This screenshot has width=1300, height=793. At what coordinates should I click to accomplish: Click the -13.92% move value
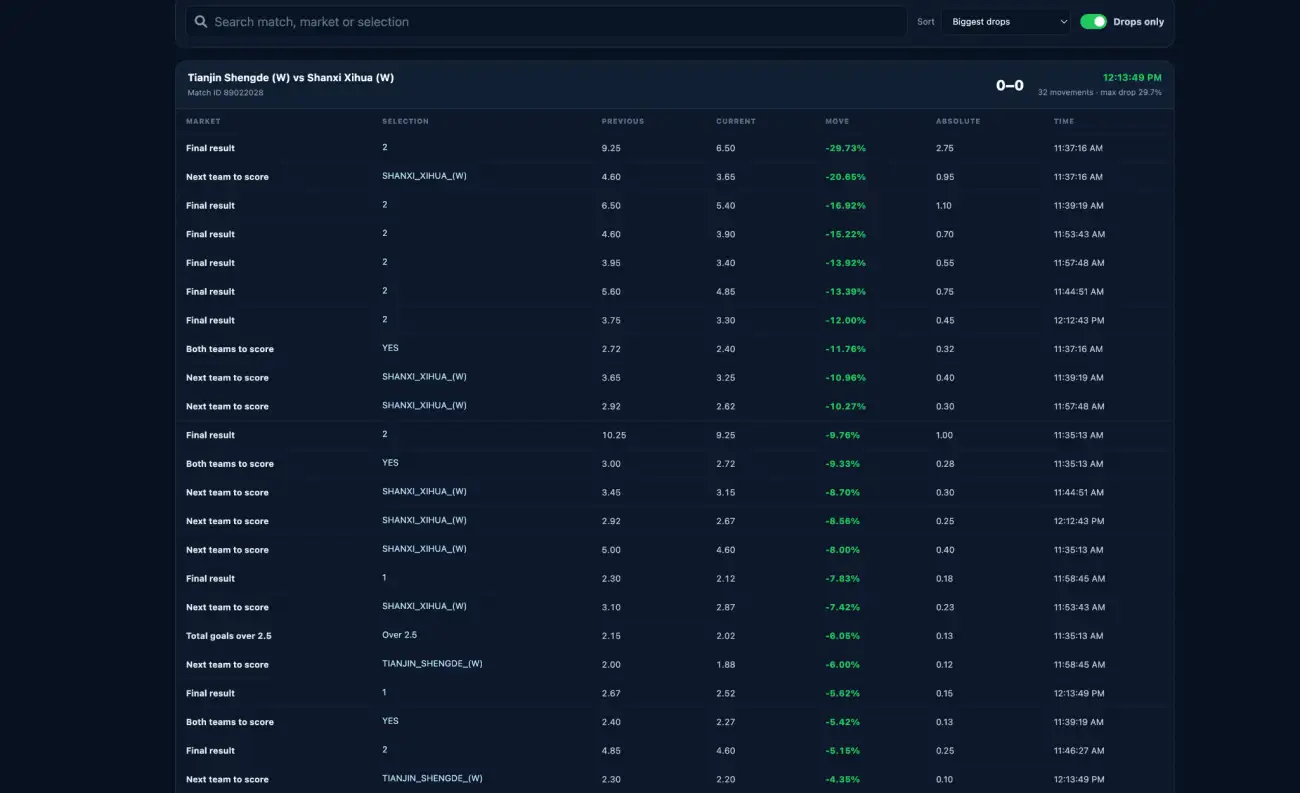(846, 263)
